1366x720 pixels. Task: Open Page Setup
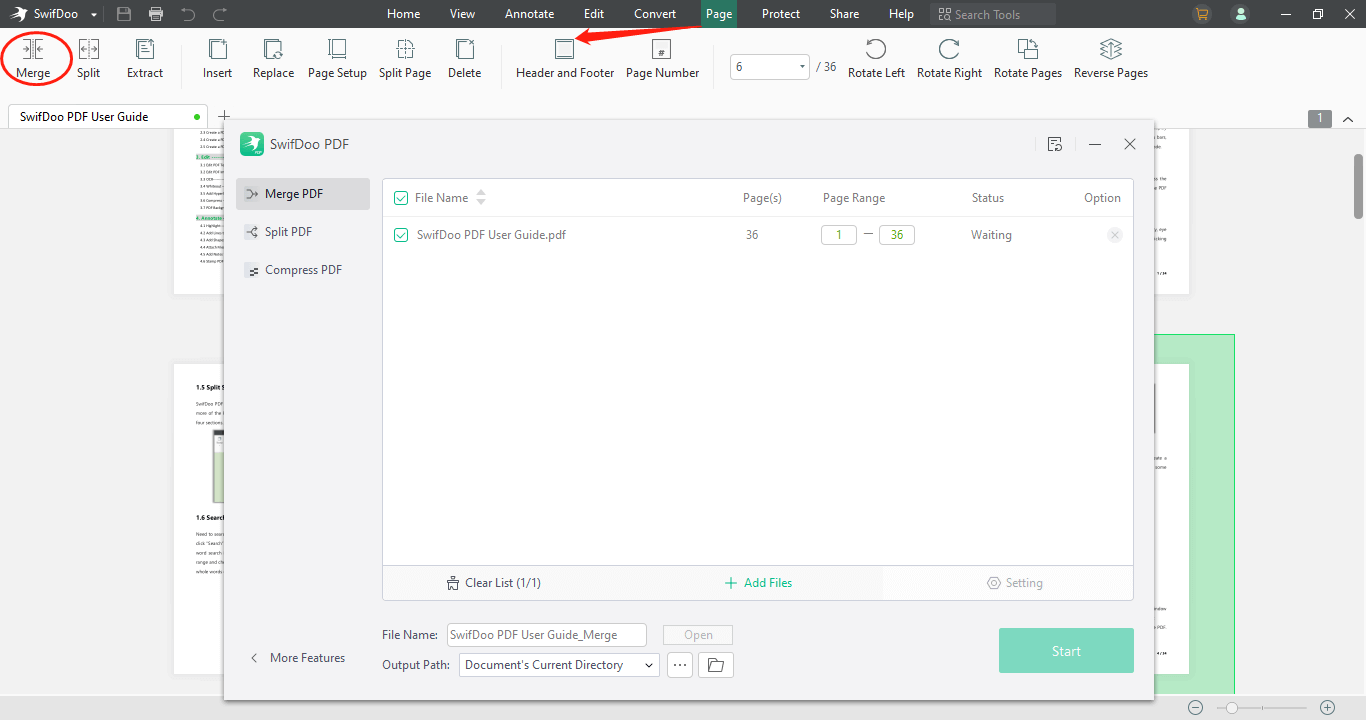337,59
